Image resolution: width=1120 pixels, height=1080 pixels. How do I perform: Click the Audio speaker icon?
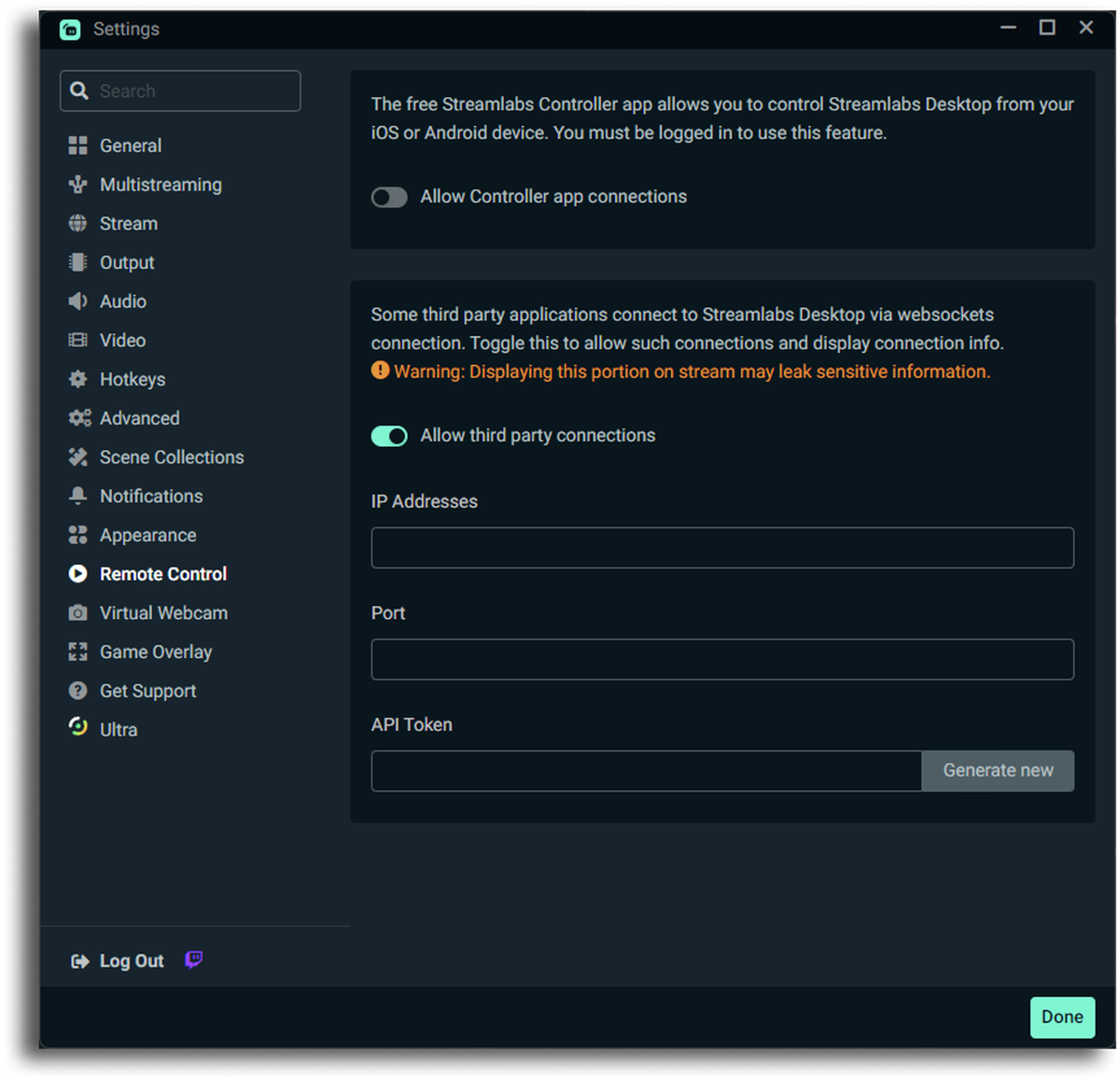click(x=77, y=302)
